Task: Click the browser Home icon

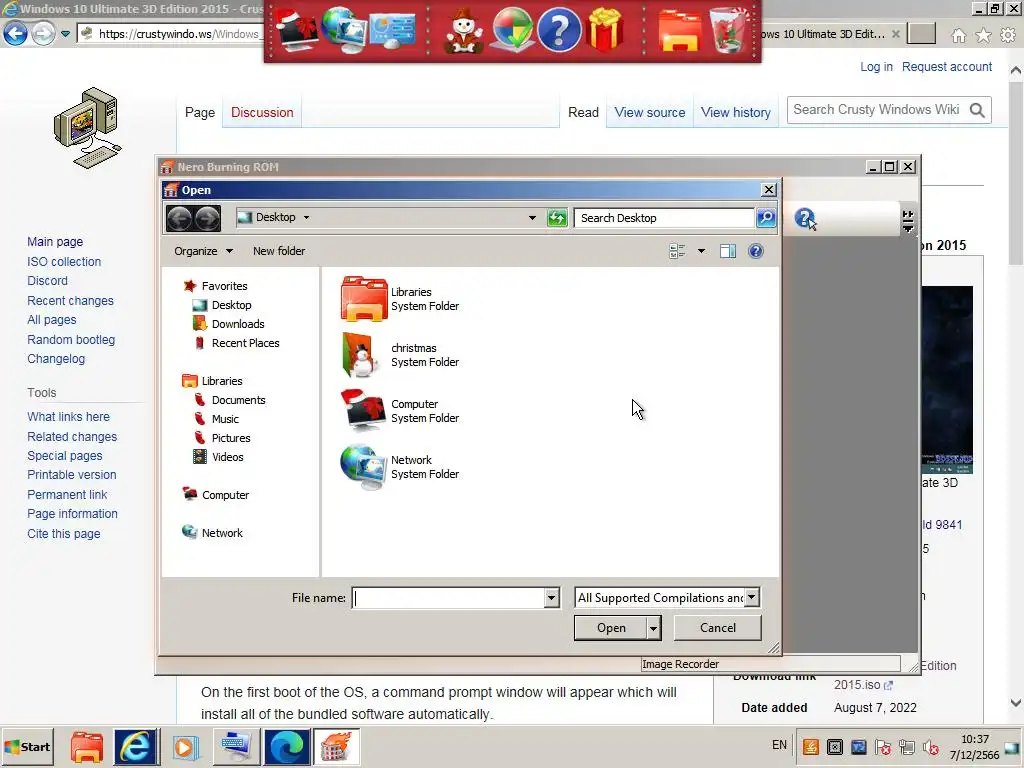Action: click(959, 35)
